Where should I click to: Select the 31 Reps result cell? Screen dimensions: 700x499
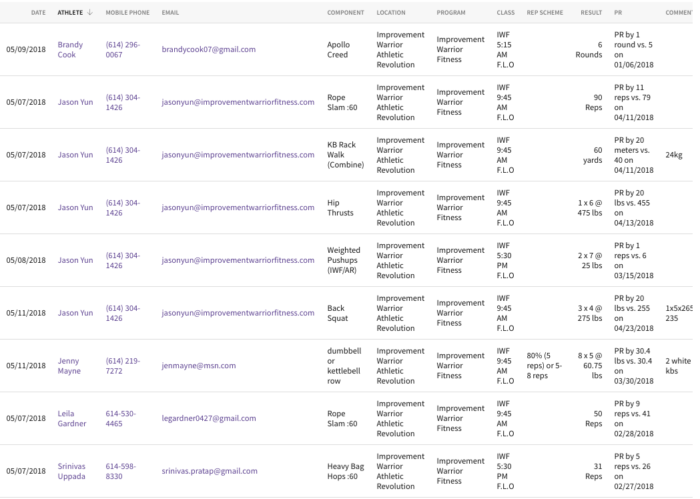594,471
